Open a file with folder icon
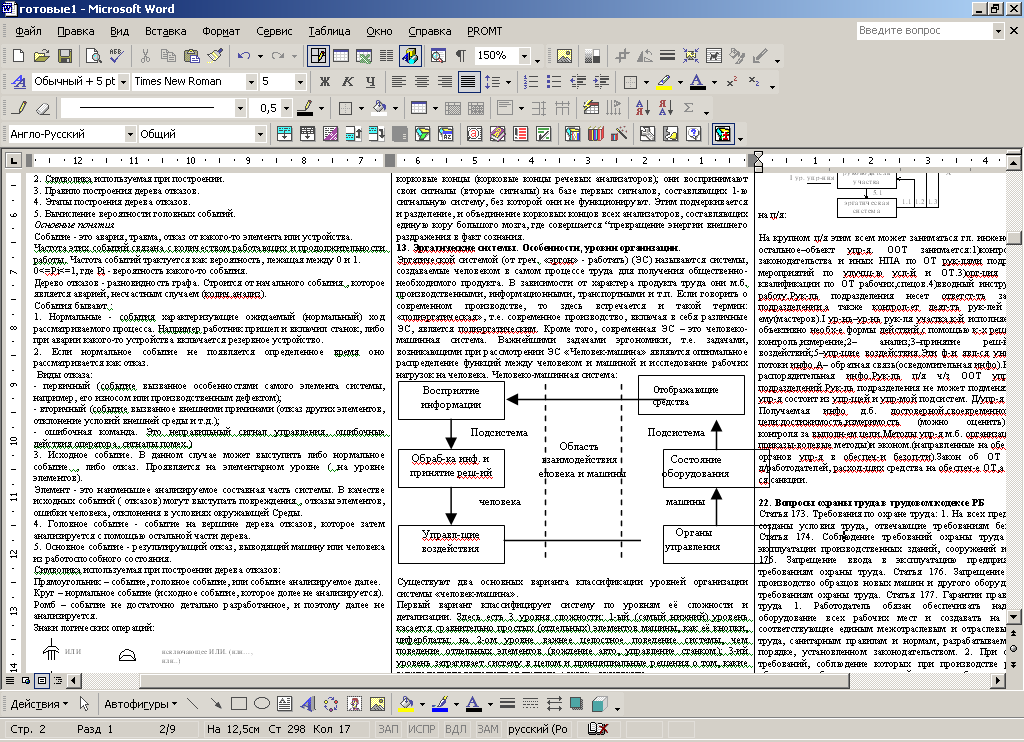Viewport: 1024px width, 742px height. pos(41,56)
